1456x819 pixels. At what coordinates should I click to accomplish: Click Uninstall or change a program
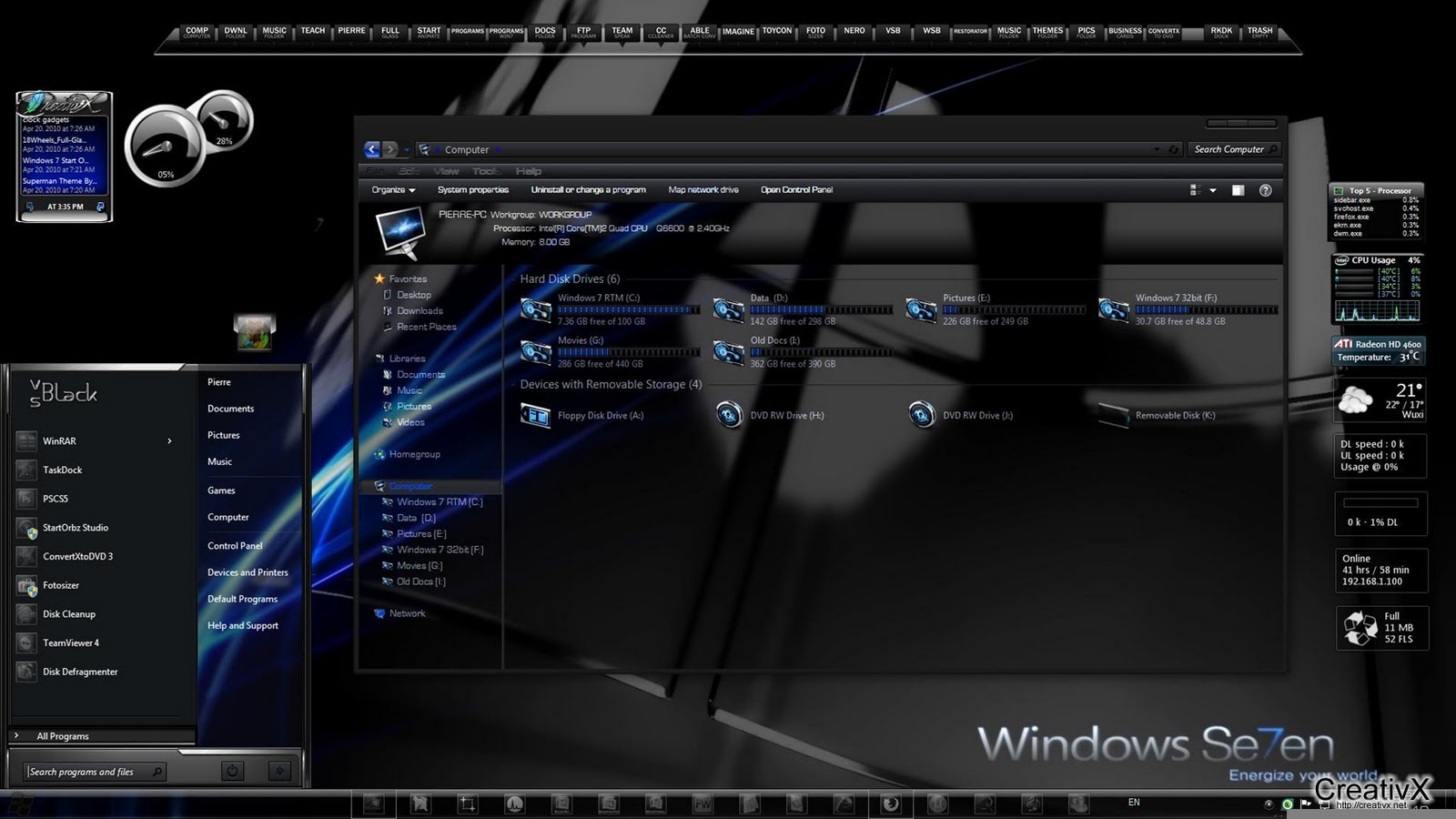[x=589, y=190]
